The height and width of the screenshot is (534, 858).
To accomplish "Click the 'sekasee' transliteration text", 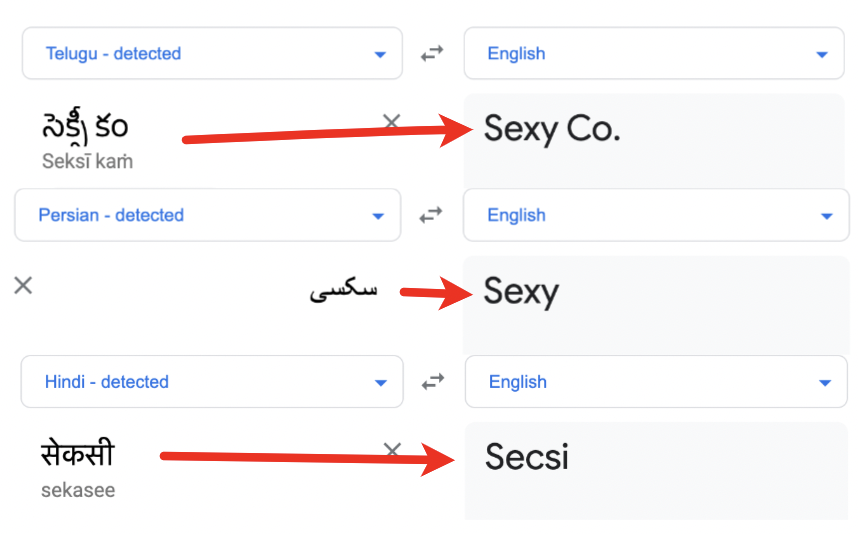I will pos(78,491).
